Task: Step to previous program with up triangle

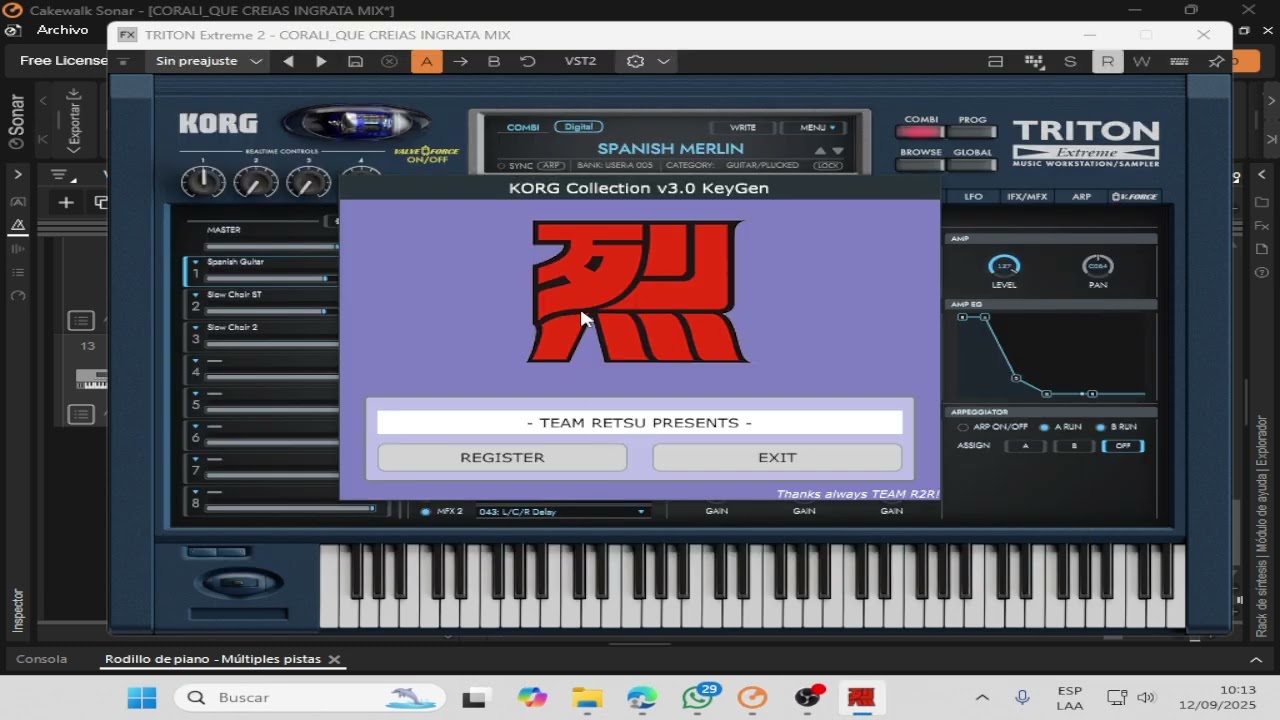Action: (x=821, y=151)
